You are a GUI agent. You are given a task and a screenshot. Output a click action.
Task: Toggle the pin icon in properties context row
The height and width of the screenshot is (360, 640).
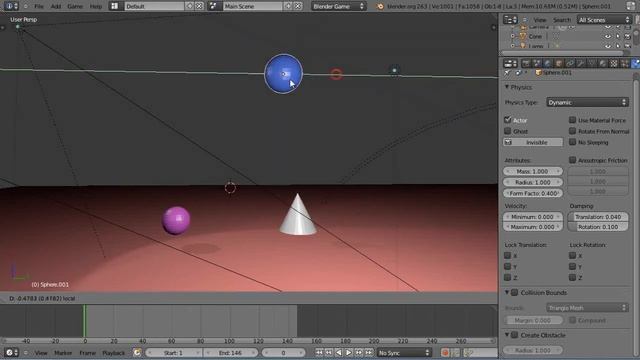(x=507, y=73)
